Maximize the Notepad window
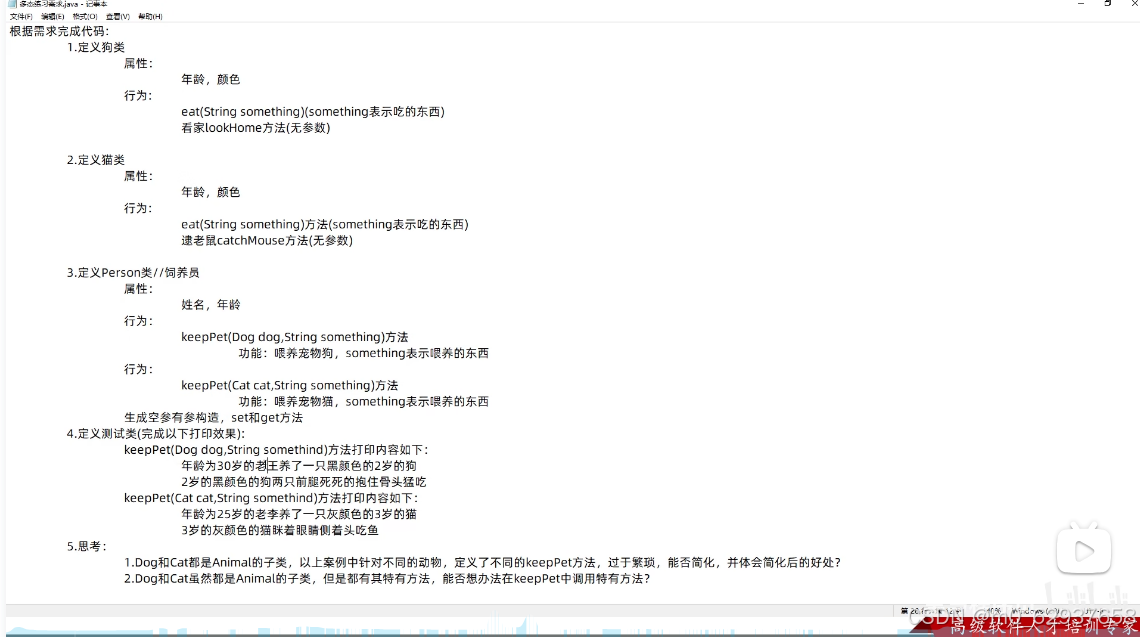This screenshot has width=1140, height=637. (x=1107, y=4)
